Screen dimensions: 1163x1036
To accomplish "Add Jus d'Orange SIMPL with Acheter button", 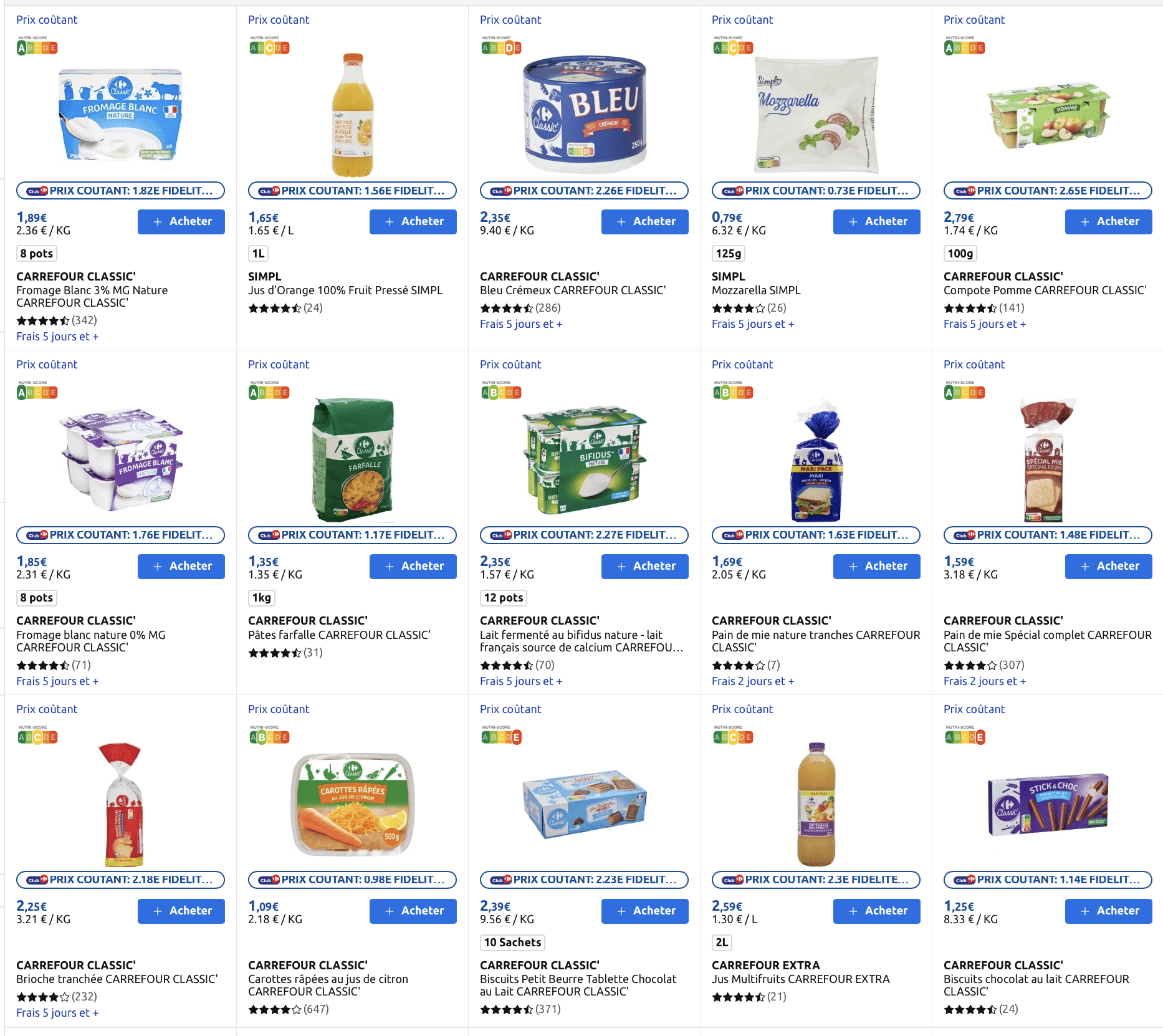I will (x=413, y=221).
